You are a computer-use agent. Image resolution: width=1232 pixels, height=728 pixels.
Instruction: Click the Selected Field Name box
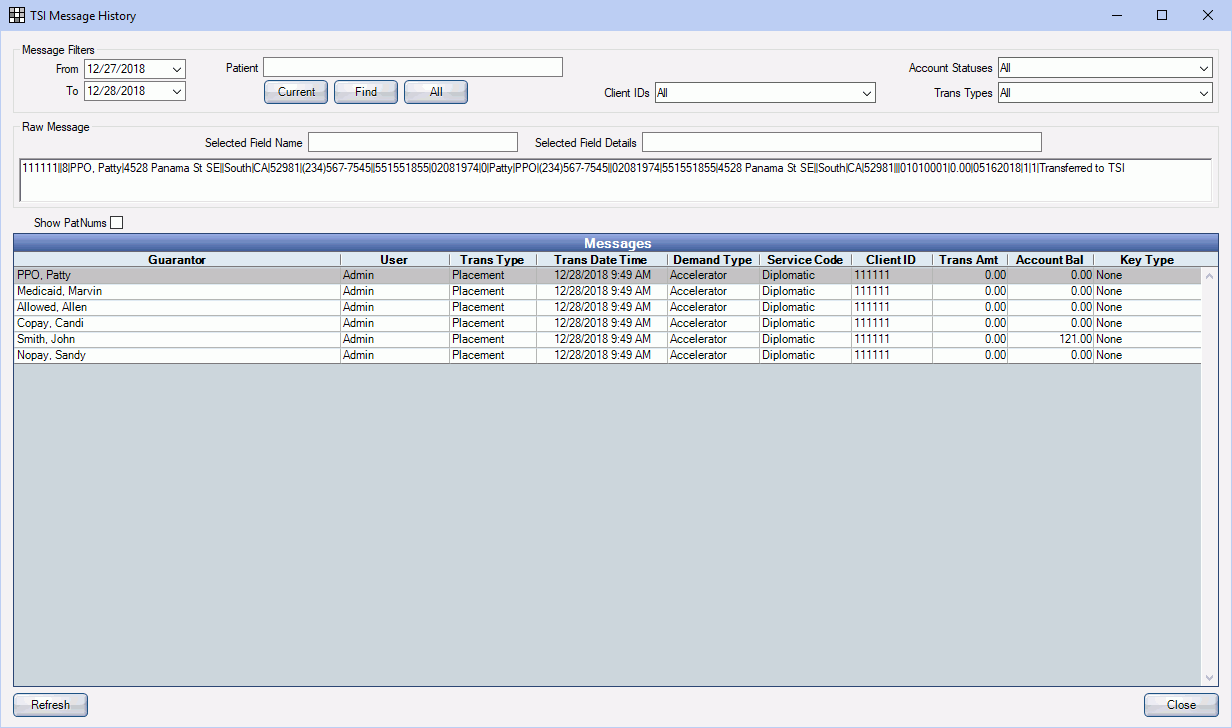point(413,142)
